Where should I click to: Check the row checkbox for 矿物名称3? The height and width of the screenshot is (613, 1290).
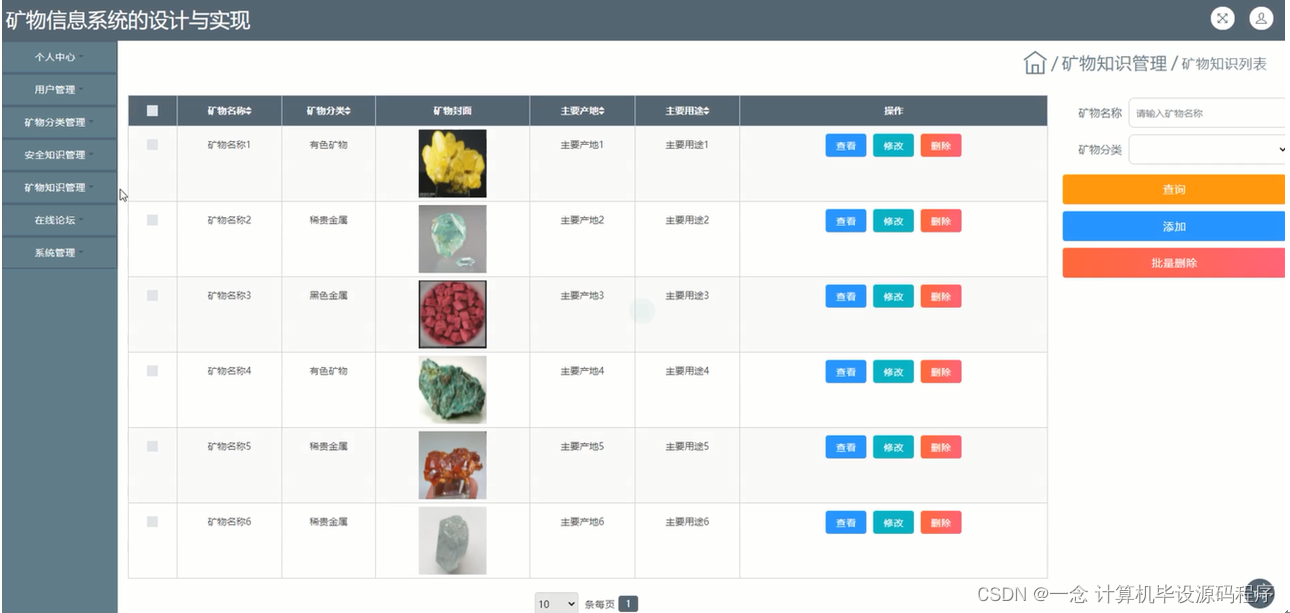coord(152,295)
